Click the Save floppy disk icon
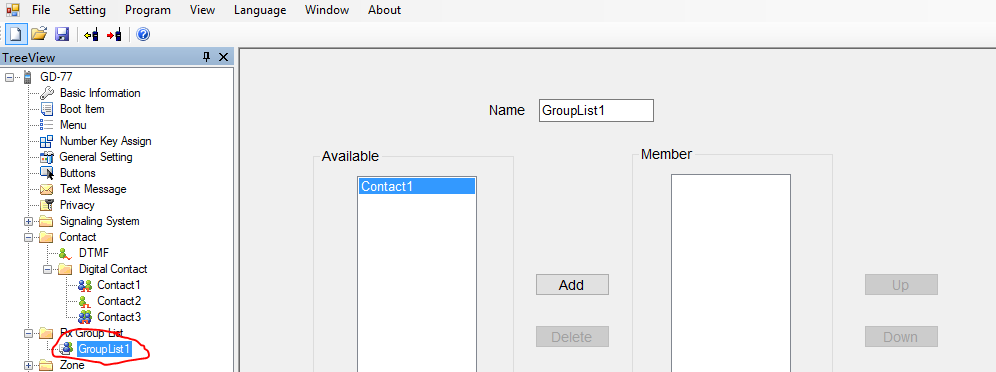This screenshot has width=996, height=372. coord(62,34)
